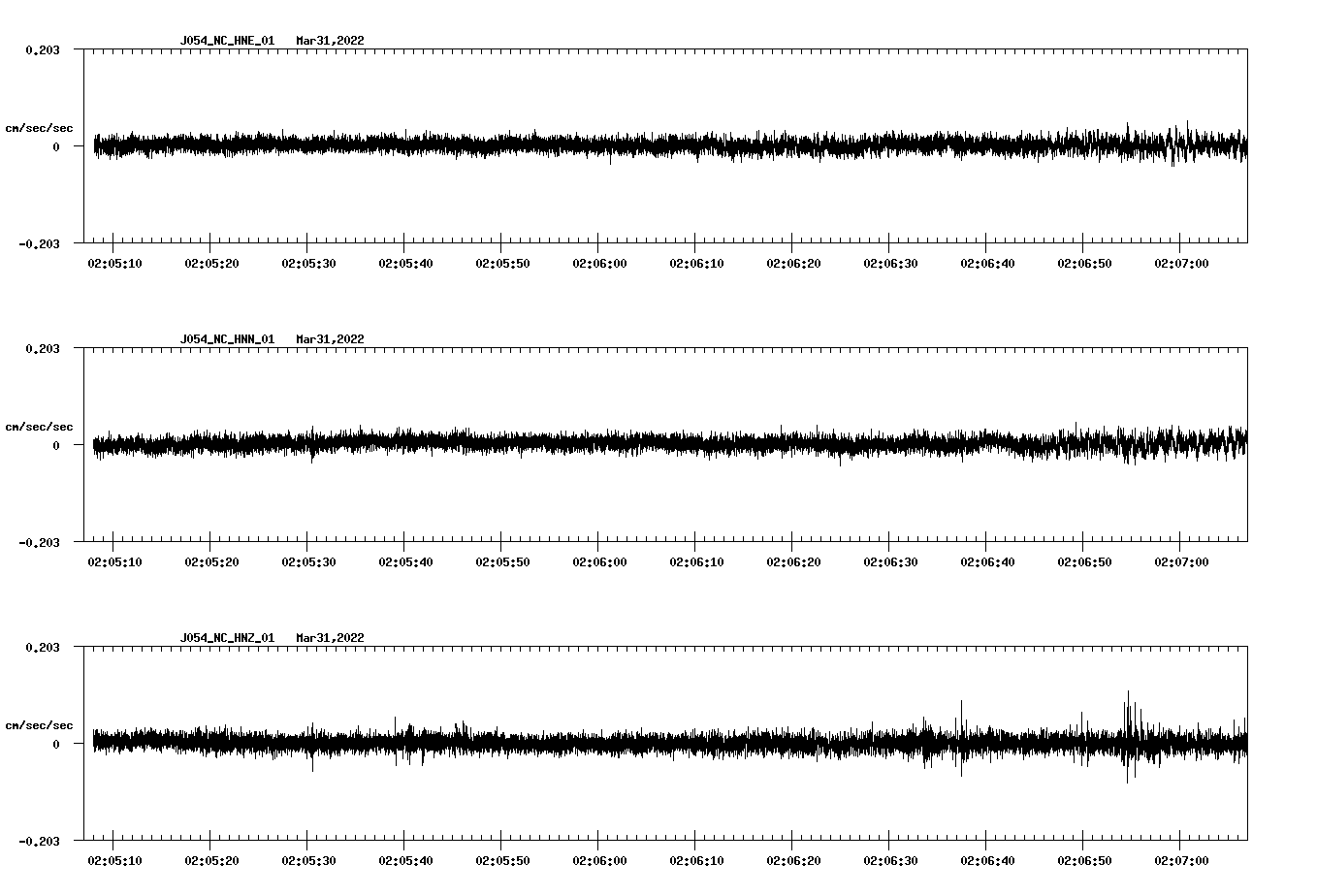Select the Mar31,2022 date on HNE plot
The height and width of the screenshot is (896, 1317).
click(331, 41)
